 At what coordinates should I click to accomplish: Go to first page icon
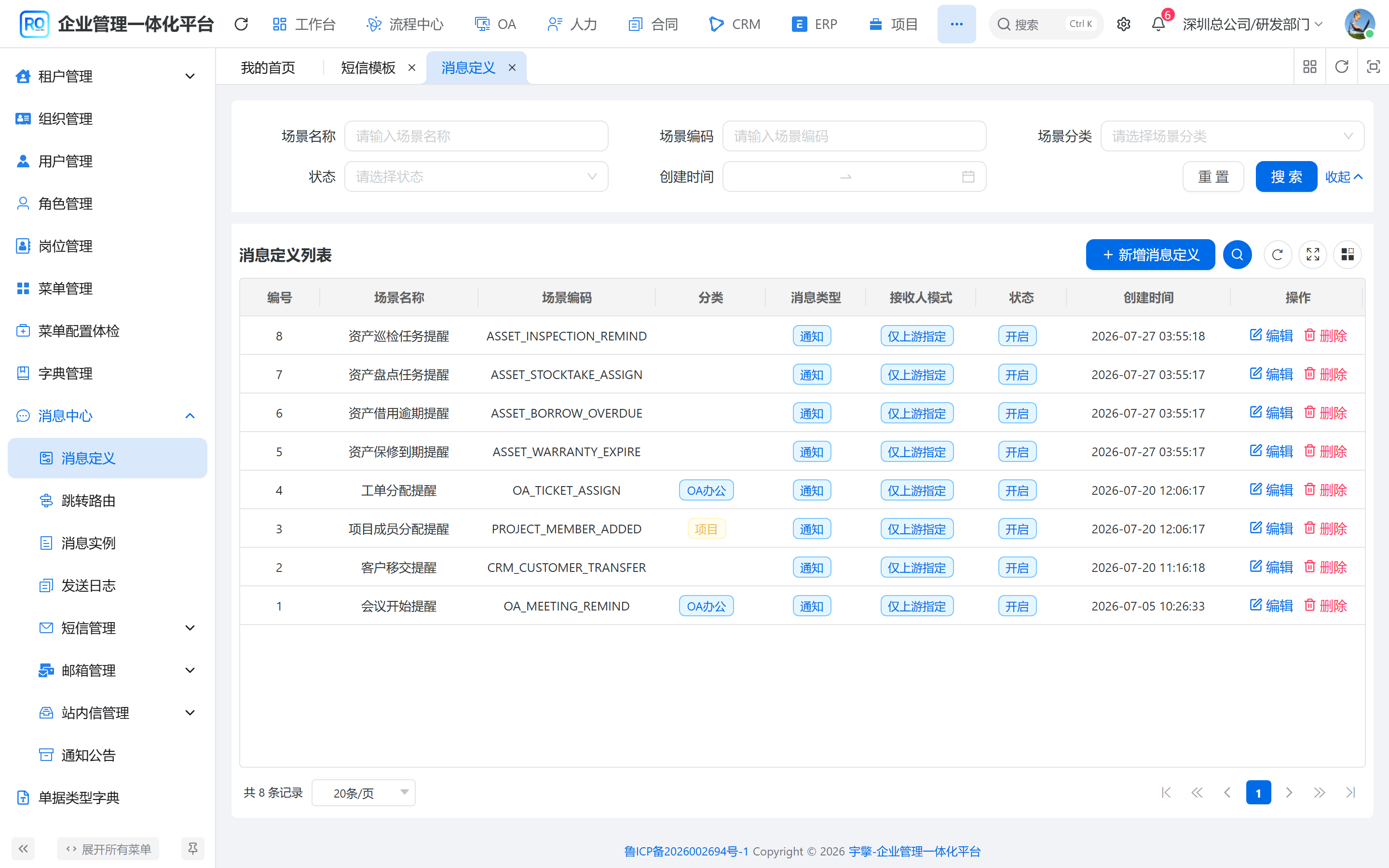[1166, 793]
